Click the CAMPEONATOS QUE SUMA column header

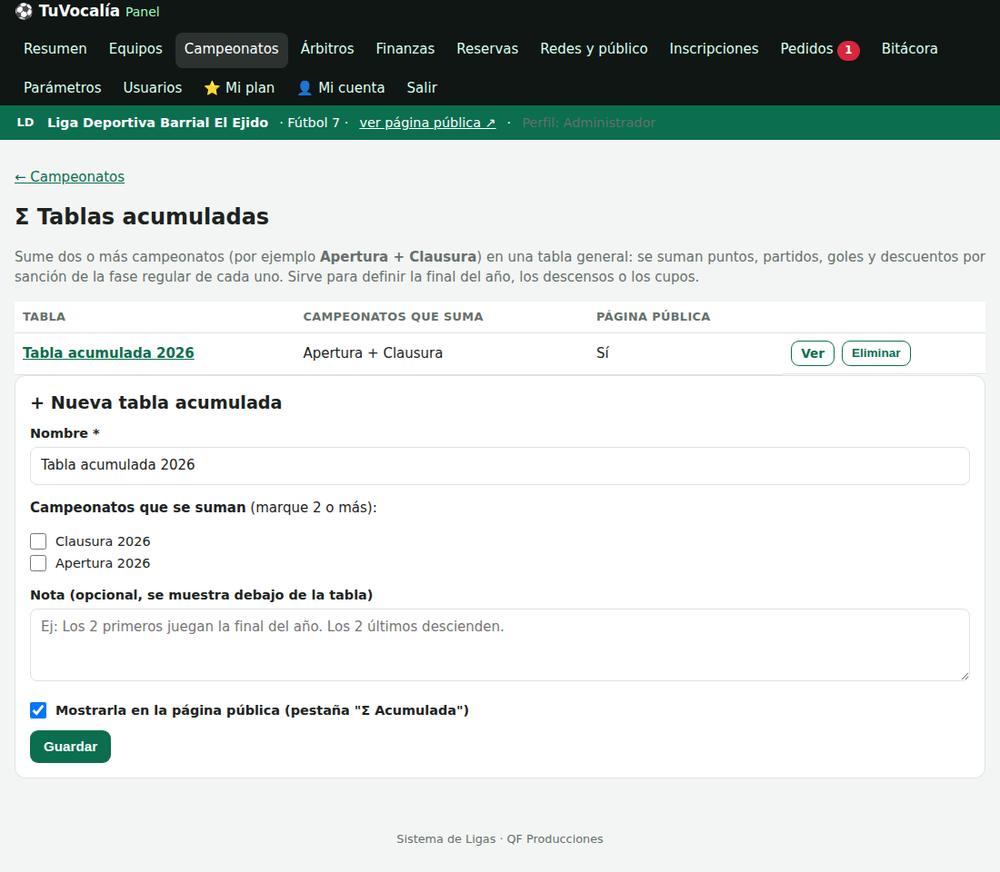393,317
